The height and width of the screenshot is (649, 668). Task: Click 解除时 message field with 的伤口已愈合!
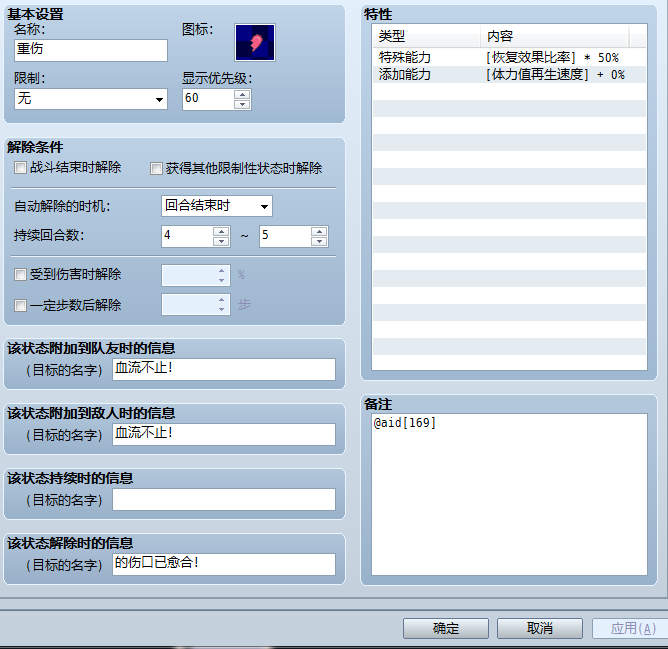tap(224, 564)
